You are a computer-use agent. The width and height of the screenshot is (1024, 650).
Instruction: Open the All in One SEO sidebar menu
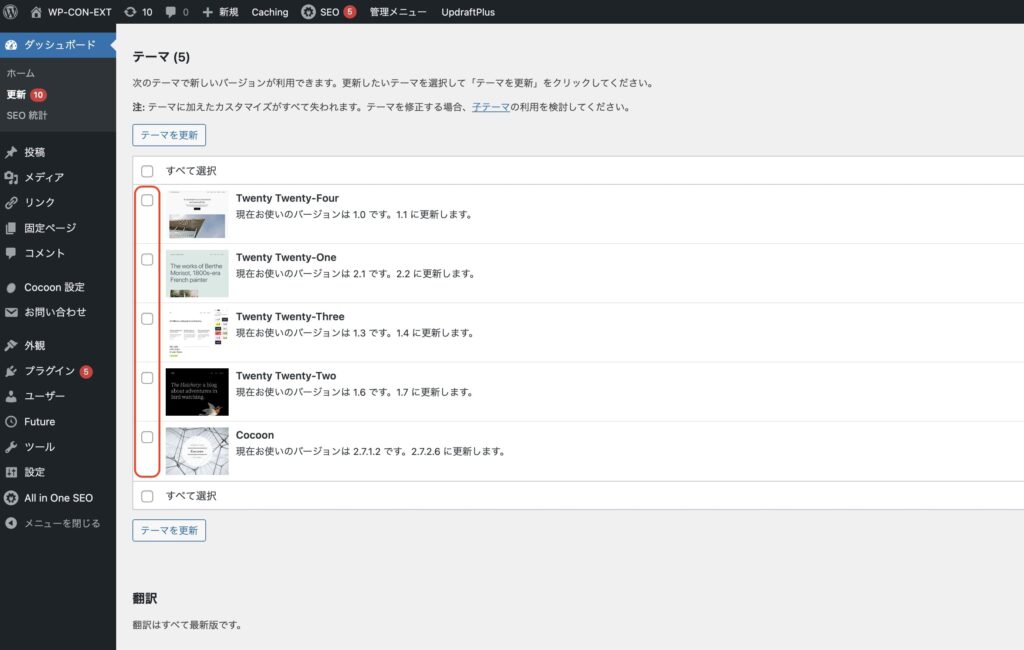click(58, 497)
